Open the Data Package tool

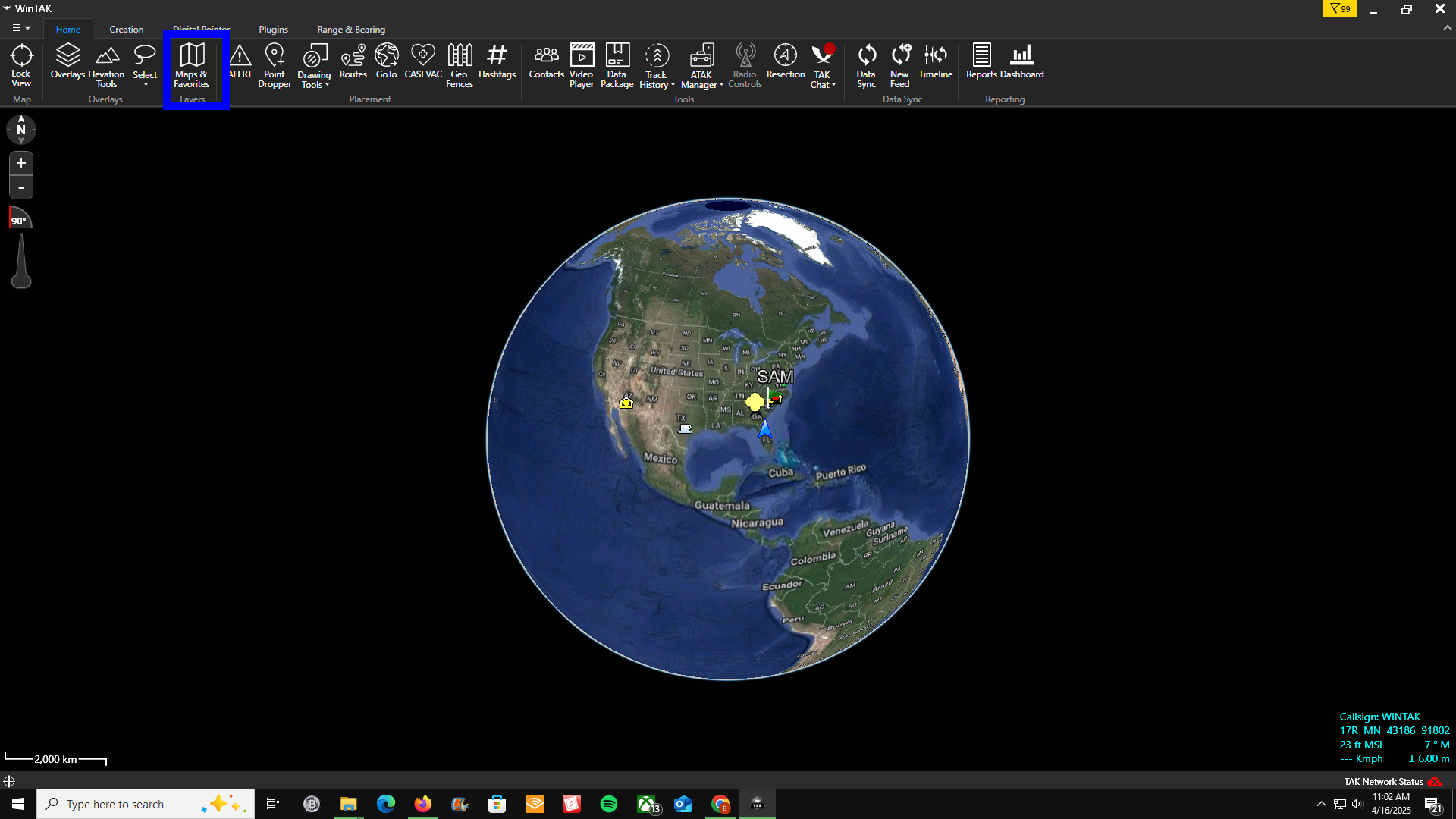coord(617,65)
